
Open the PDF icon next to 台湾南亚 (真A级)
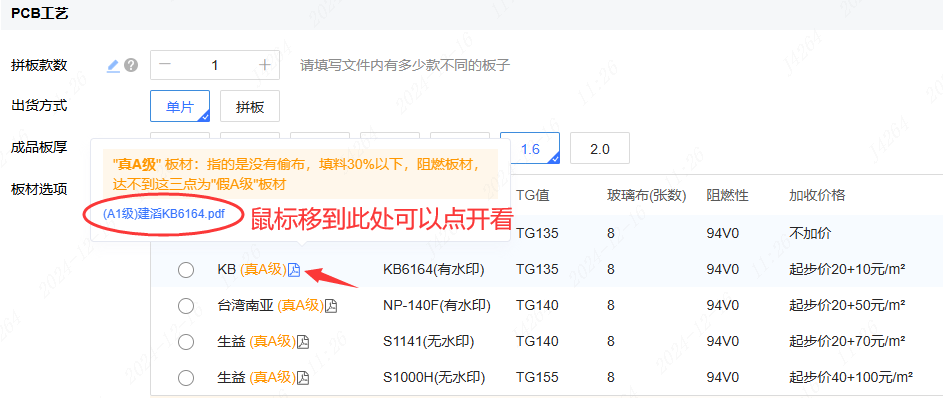pos(331,307)
